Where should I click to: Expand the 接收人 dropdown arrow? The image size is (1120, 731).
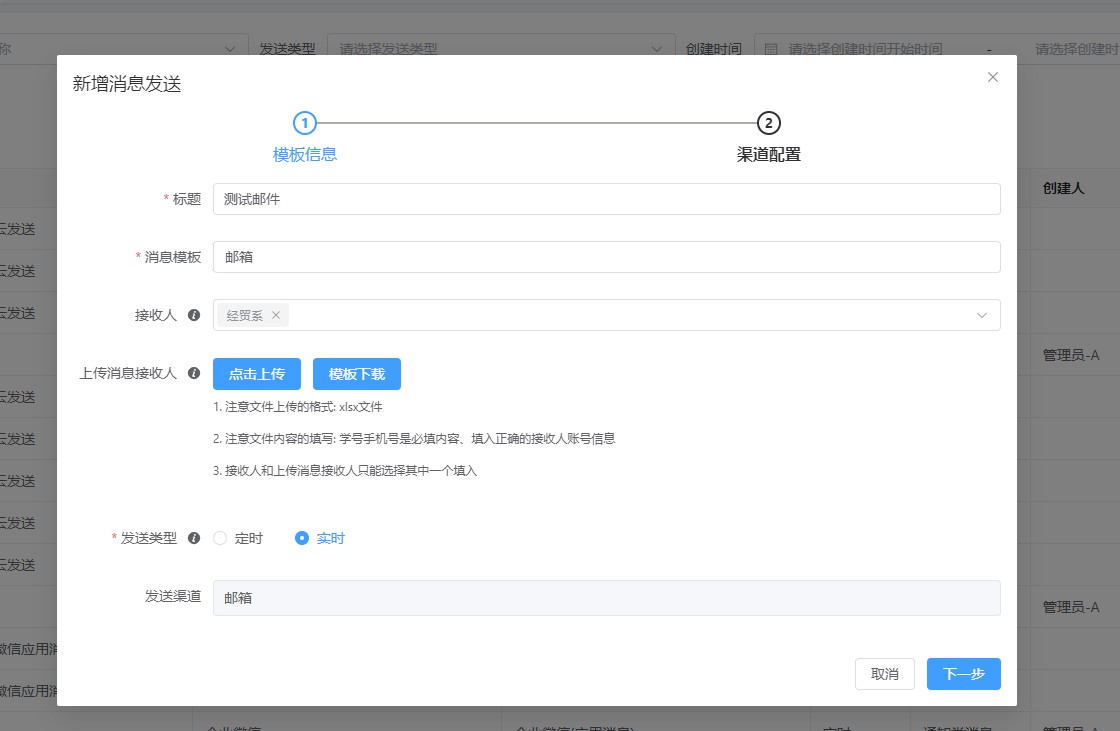(x=982, y=315)
